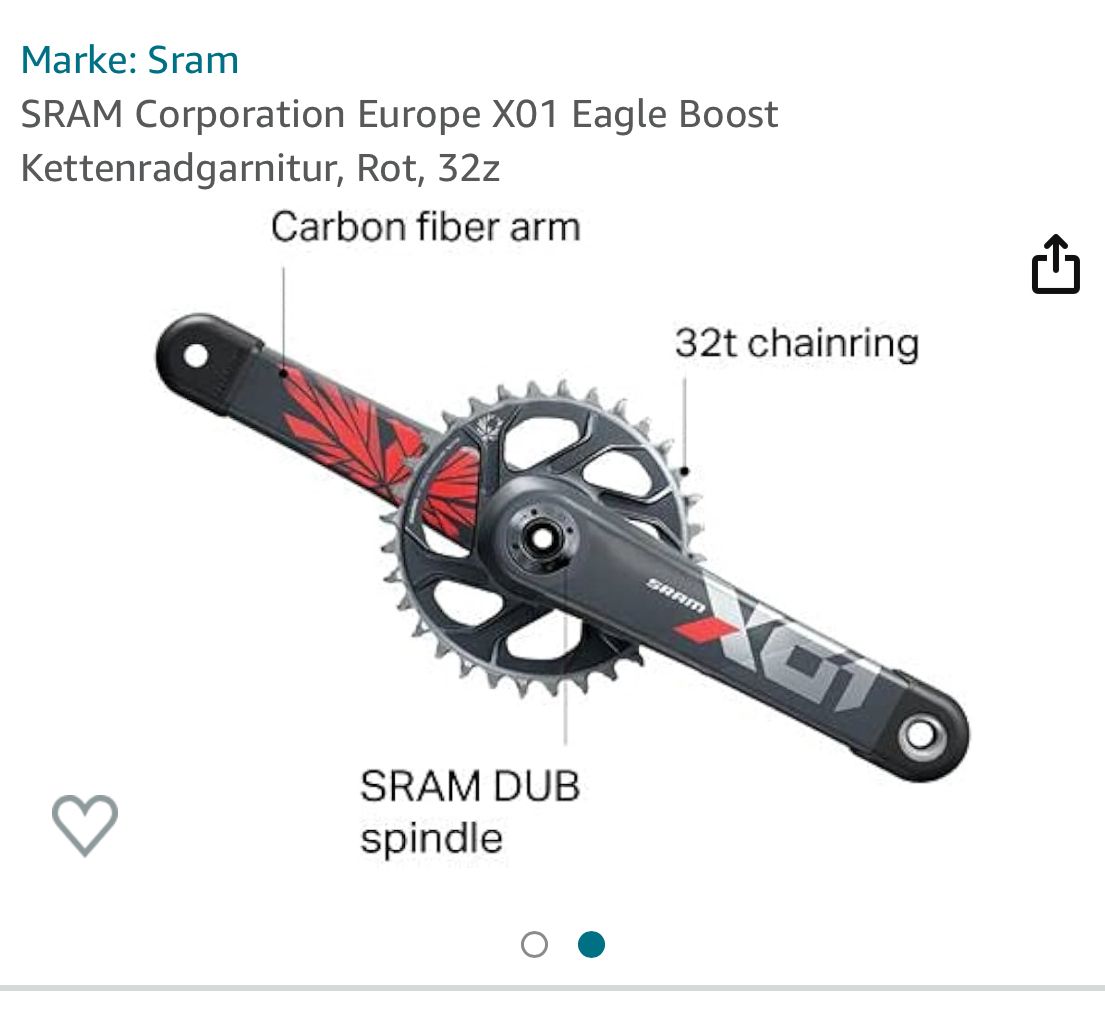Click the silver pedal hole at lower-right crank end
The height and width of the screenshot is (1015, 1105).
pos(919,737)
